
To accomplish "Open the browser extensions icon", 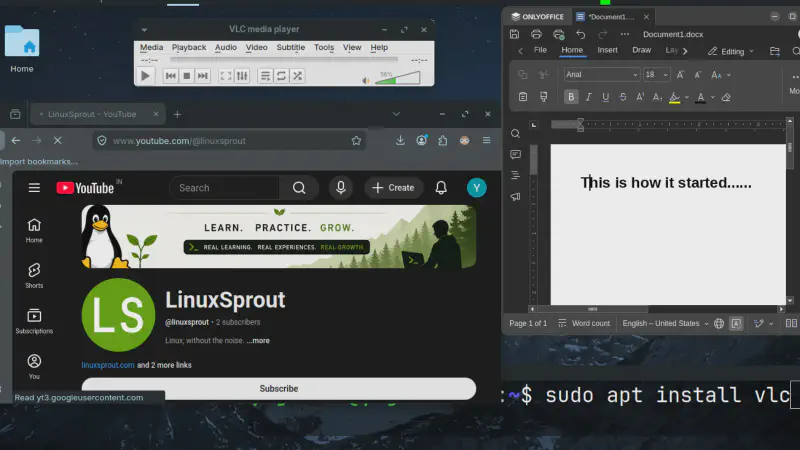I will point(442,140).
